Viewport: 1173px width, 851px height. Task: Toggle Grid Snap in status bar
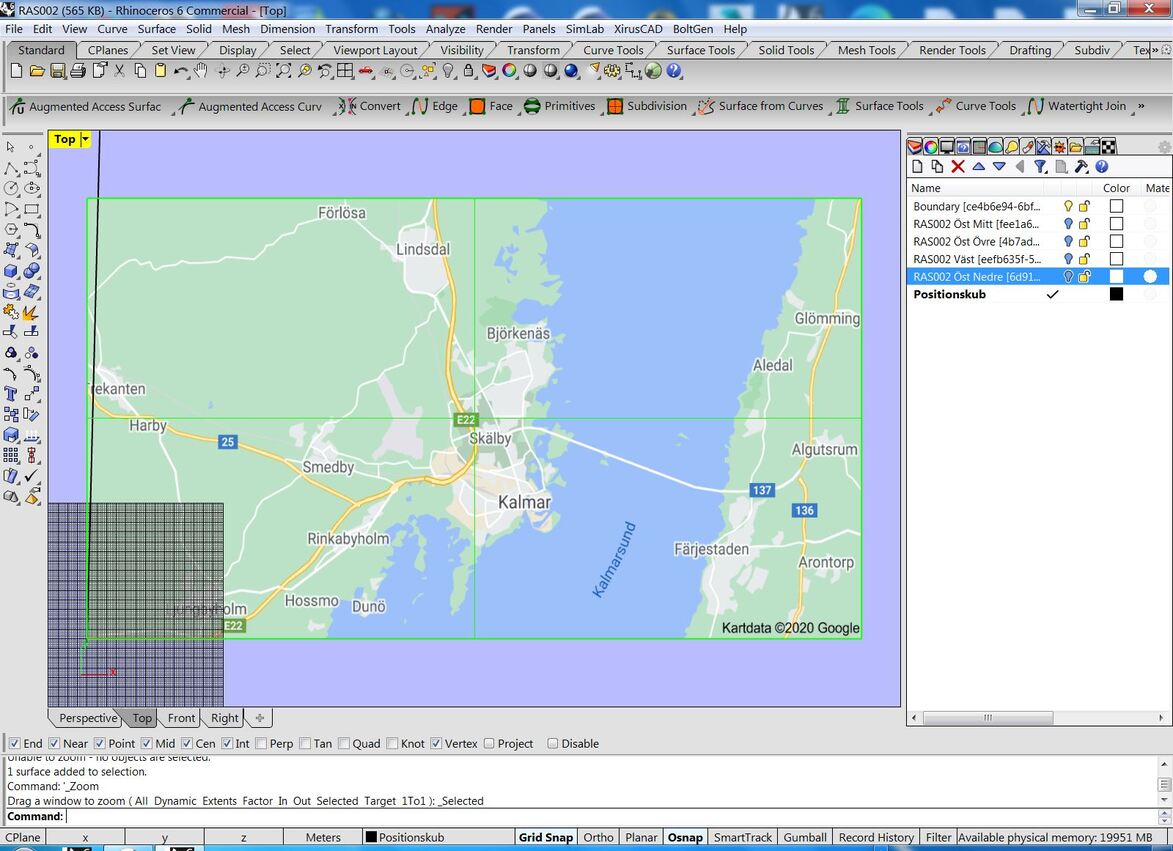[x=545, y=837]
